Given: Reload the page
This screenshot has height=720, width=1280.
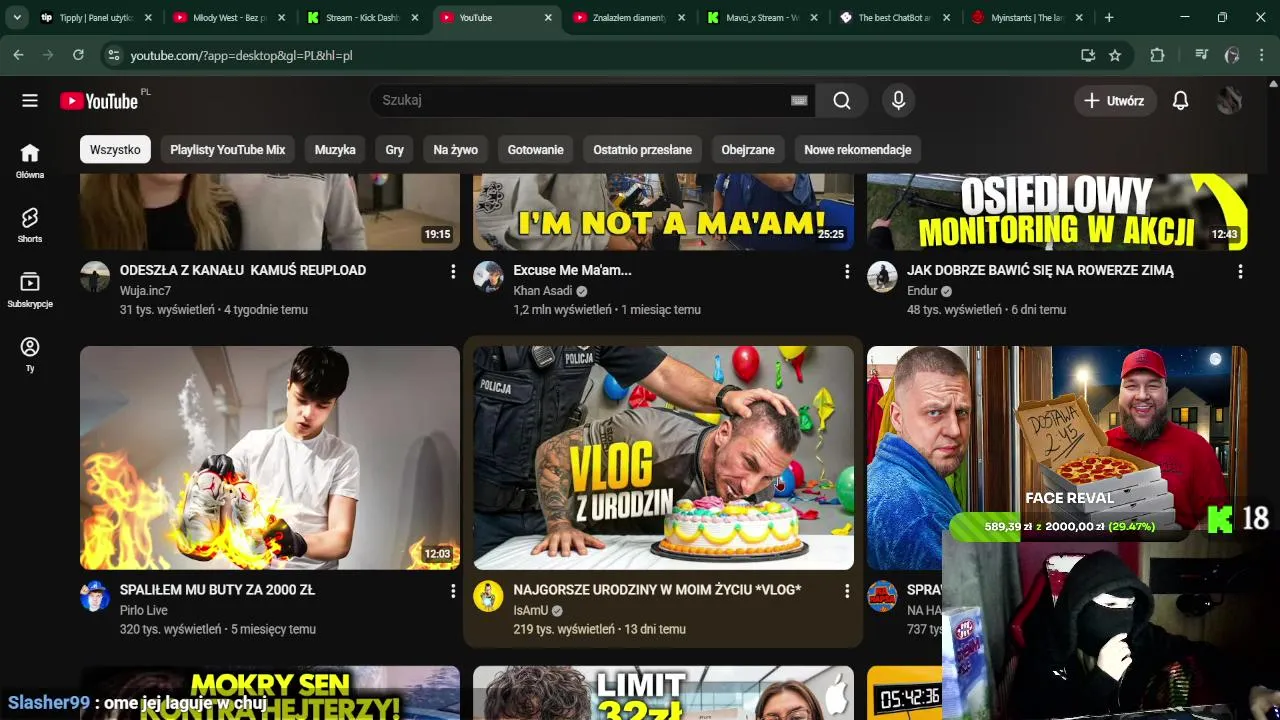Looking at the screenshot, I should coord(78,55).
